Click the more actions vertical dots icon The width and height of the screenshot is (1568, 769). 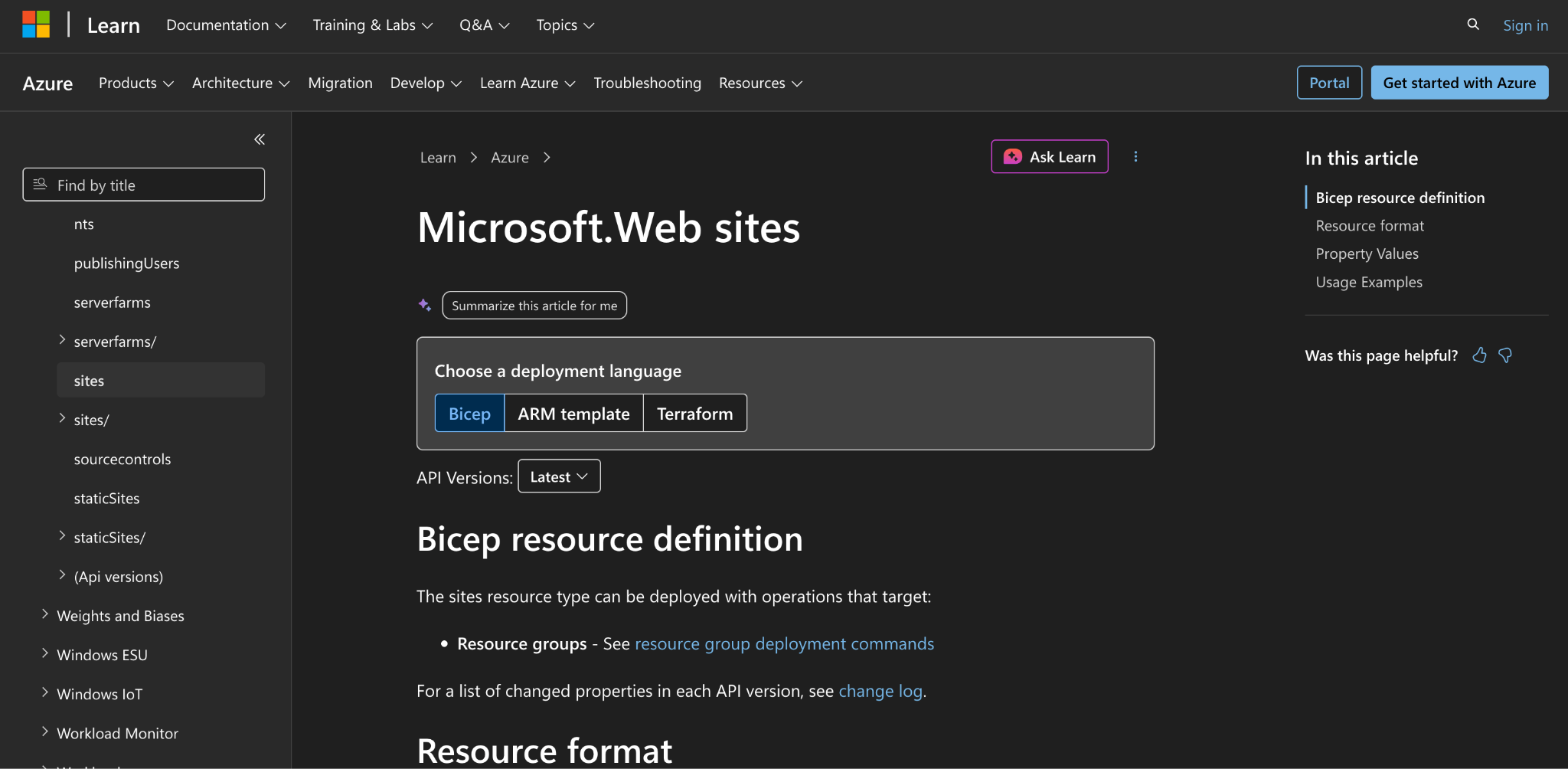point(1135,156)
